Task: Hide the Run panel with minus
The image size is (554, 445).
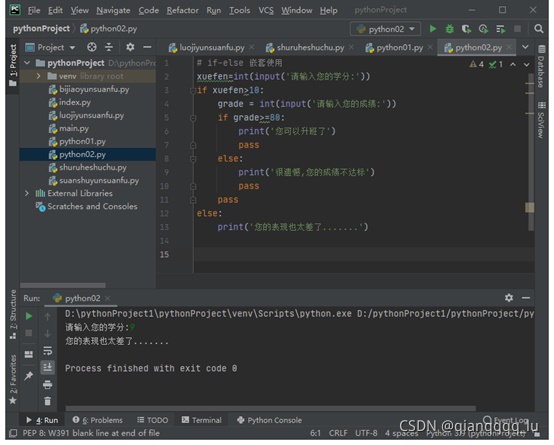Action: [x=526, y=298]
